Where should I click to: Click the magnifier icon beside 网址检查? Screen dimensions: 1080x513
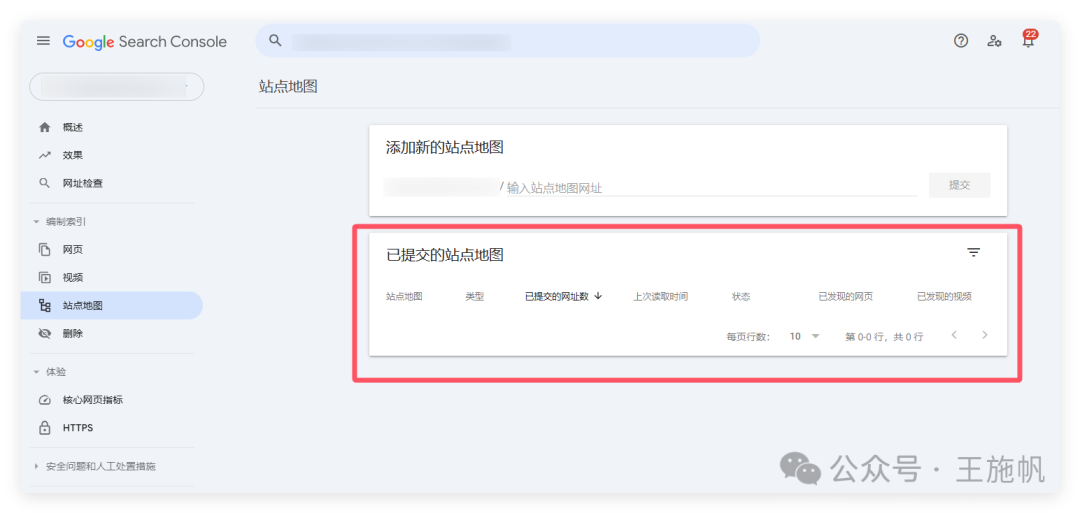tap(45, 183)
